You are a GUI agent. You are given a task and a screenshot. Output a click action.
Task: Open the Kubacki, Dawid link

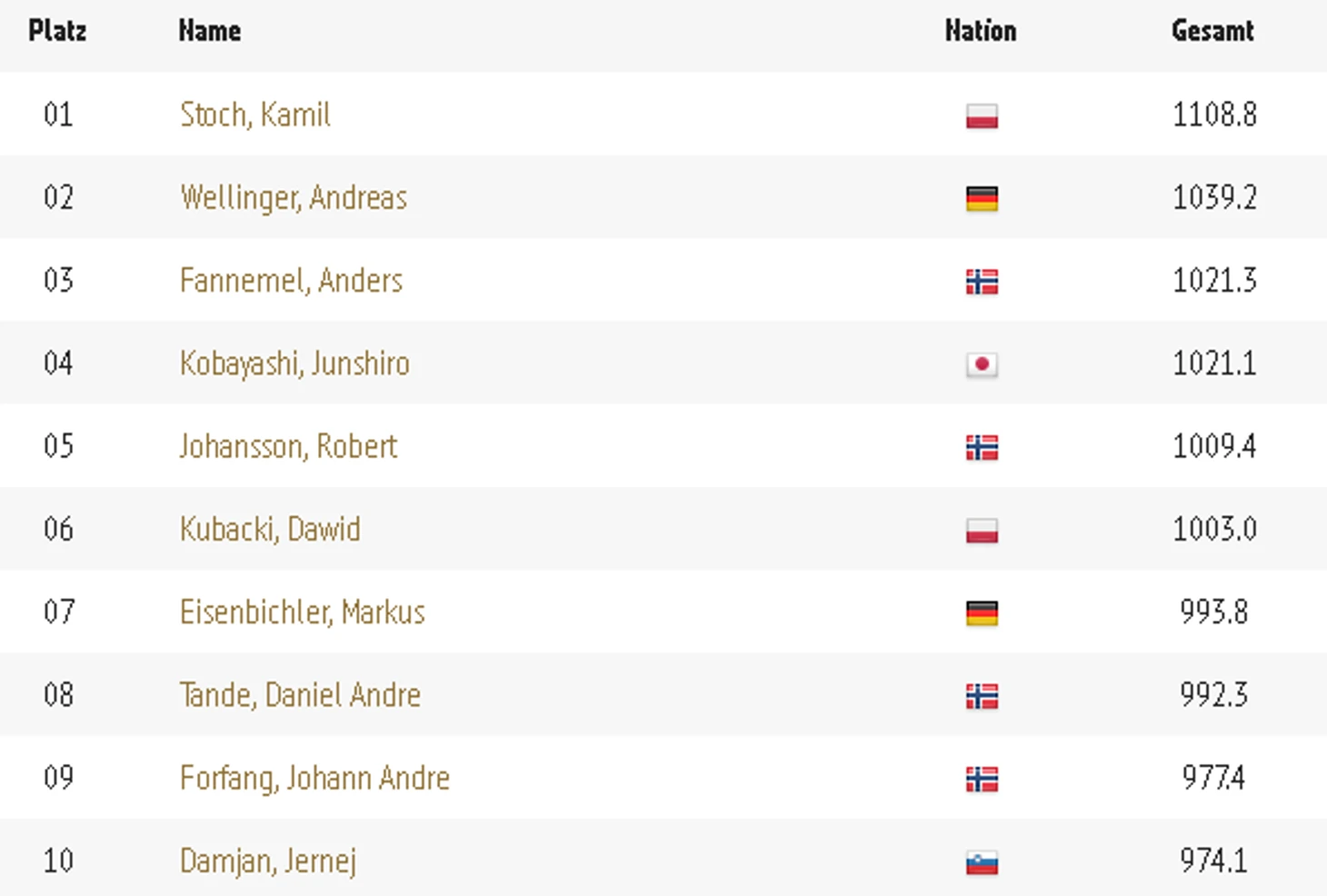coord(270,529)
